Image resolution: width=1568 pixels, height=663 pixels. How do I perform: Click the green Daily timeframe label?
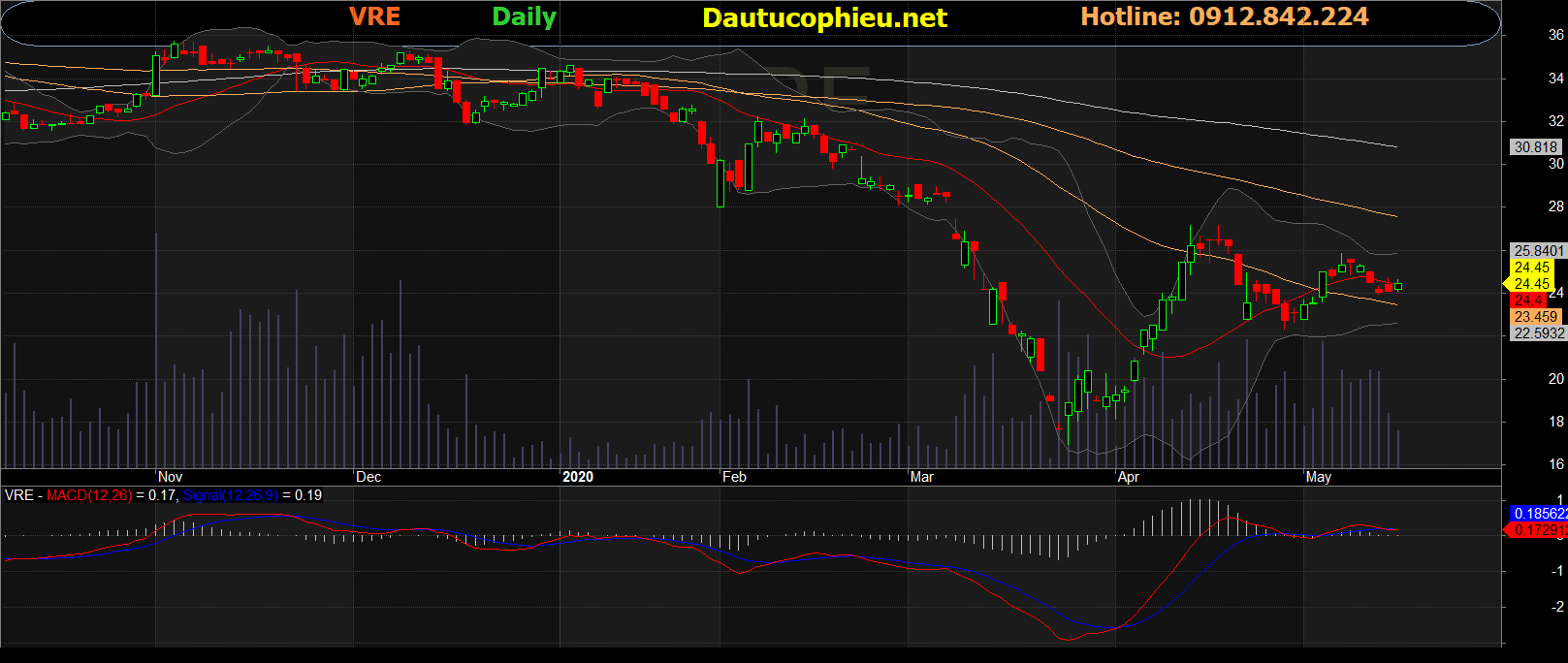point(524,17)
